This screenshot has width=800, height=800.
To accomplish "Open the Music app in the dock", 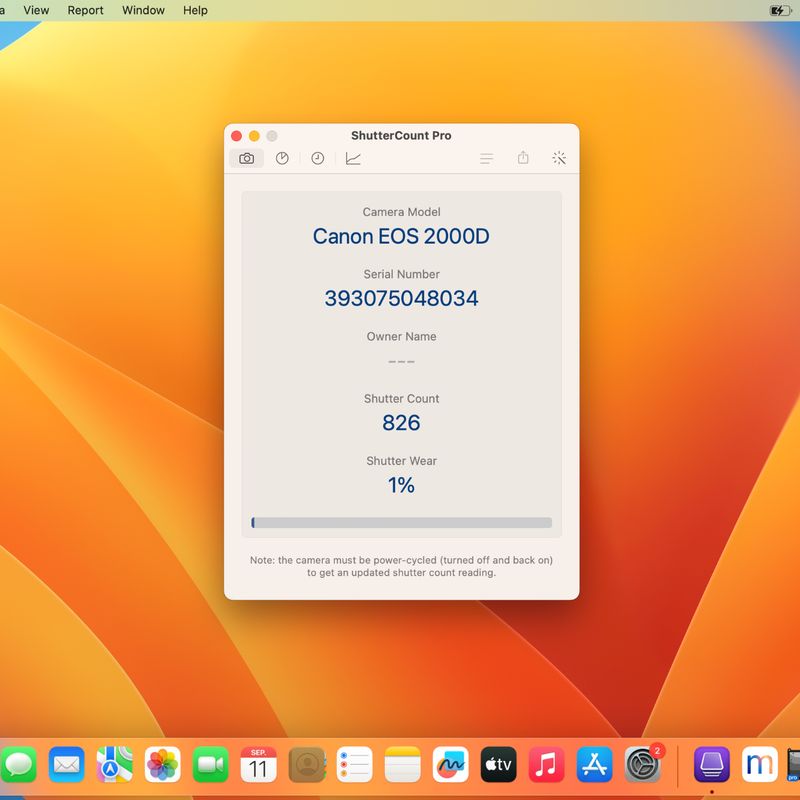I will [x=546, y=765].
